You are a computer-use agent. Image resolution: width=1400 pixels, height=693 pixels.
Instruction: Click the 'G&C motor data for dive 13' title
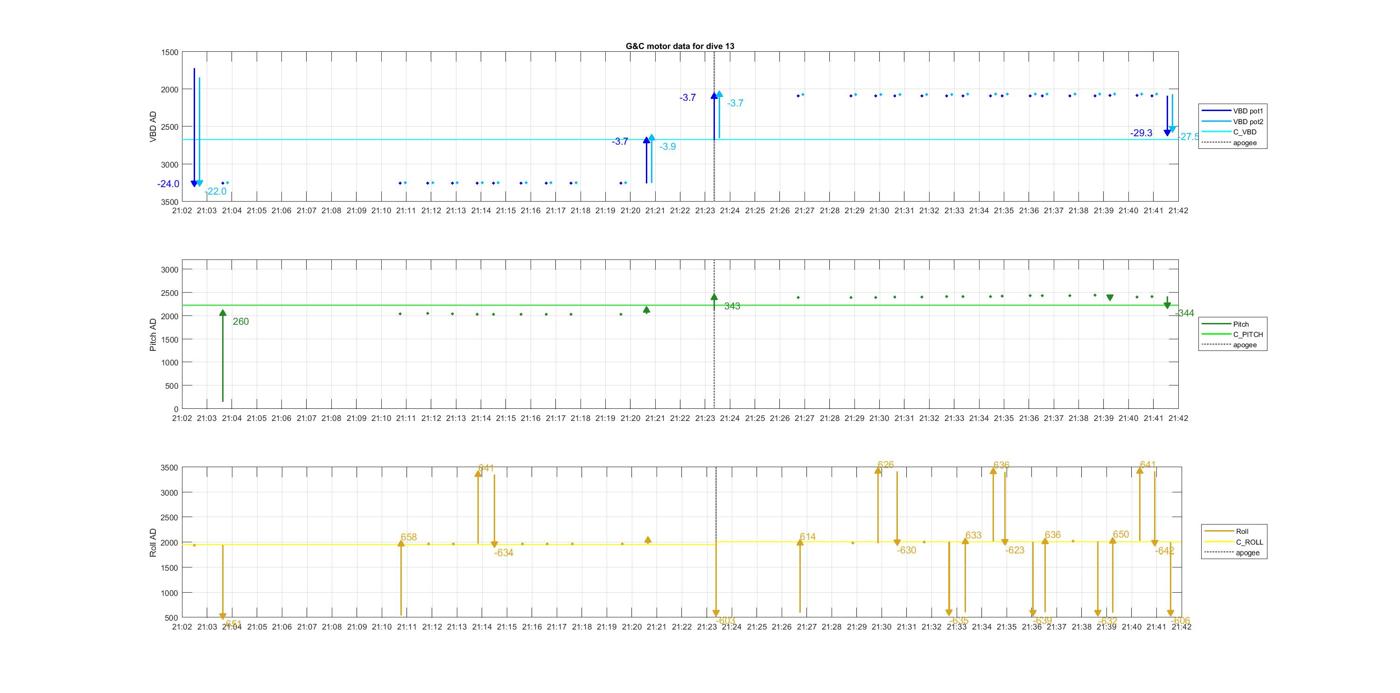(680, 46)
